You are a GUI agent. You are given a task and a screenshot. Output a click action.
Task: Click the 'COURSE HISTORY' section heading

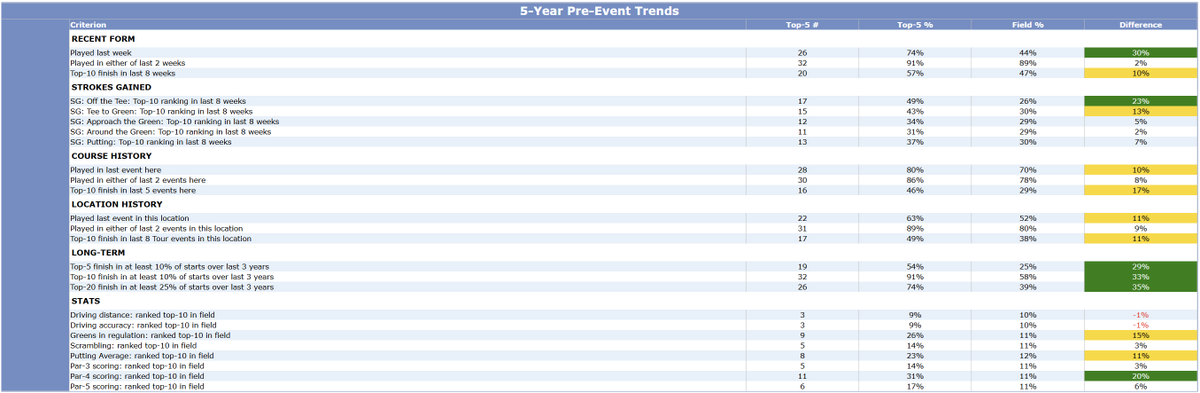pyautogui.click(x=111, y=156)
